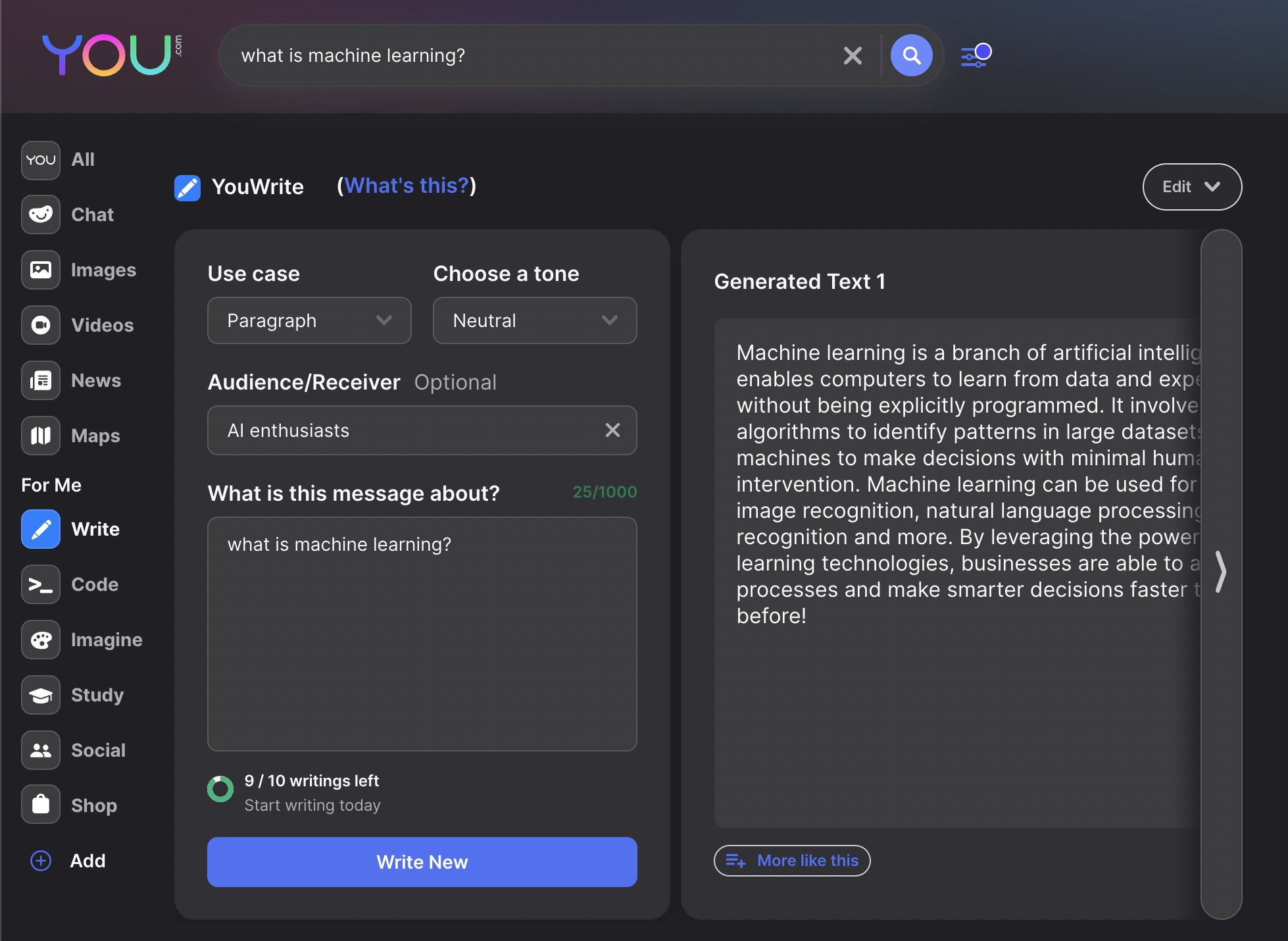Open the Shop bag icon in sidebar

(41, 805)
